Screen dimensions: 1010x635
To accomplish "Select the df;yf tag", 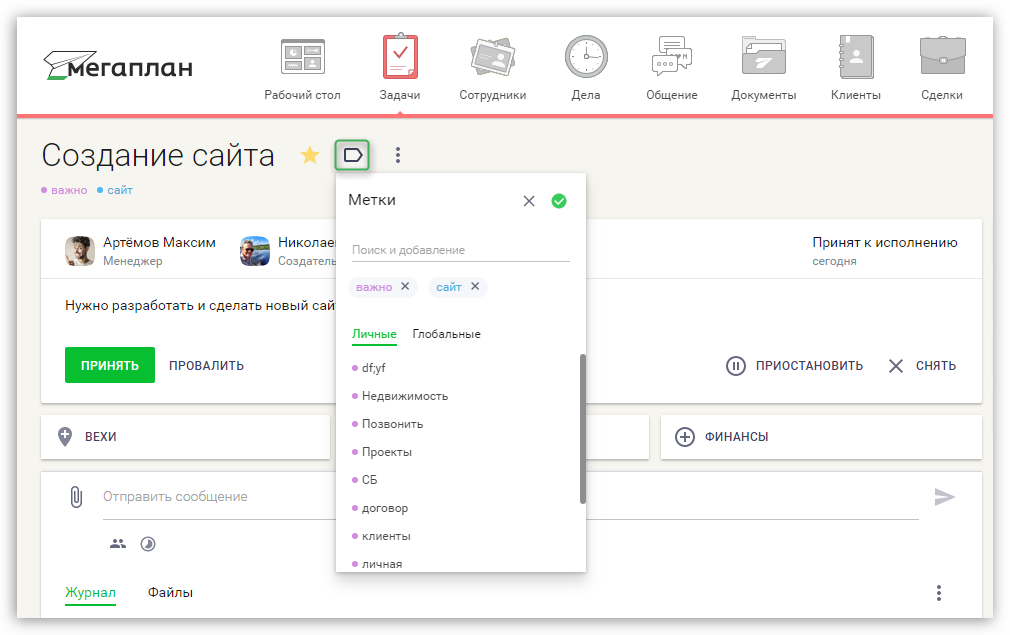I will tap(368, 368).
